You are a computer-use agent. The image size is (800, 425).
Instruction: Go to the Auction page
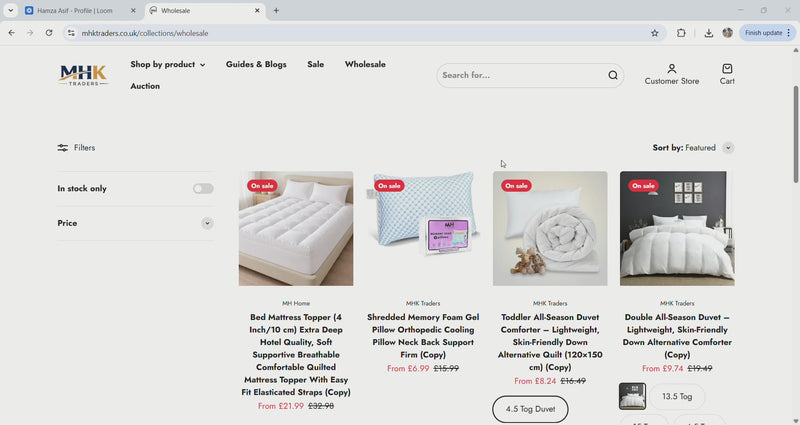(145, 86)
